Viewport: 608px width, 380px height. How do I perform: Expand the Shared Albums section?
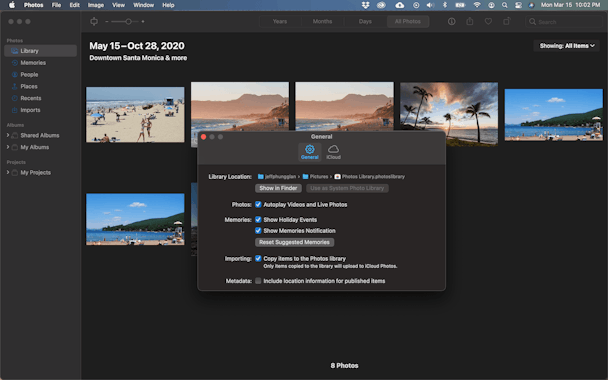click(8, 135)
